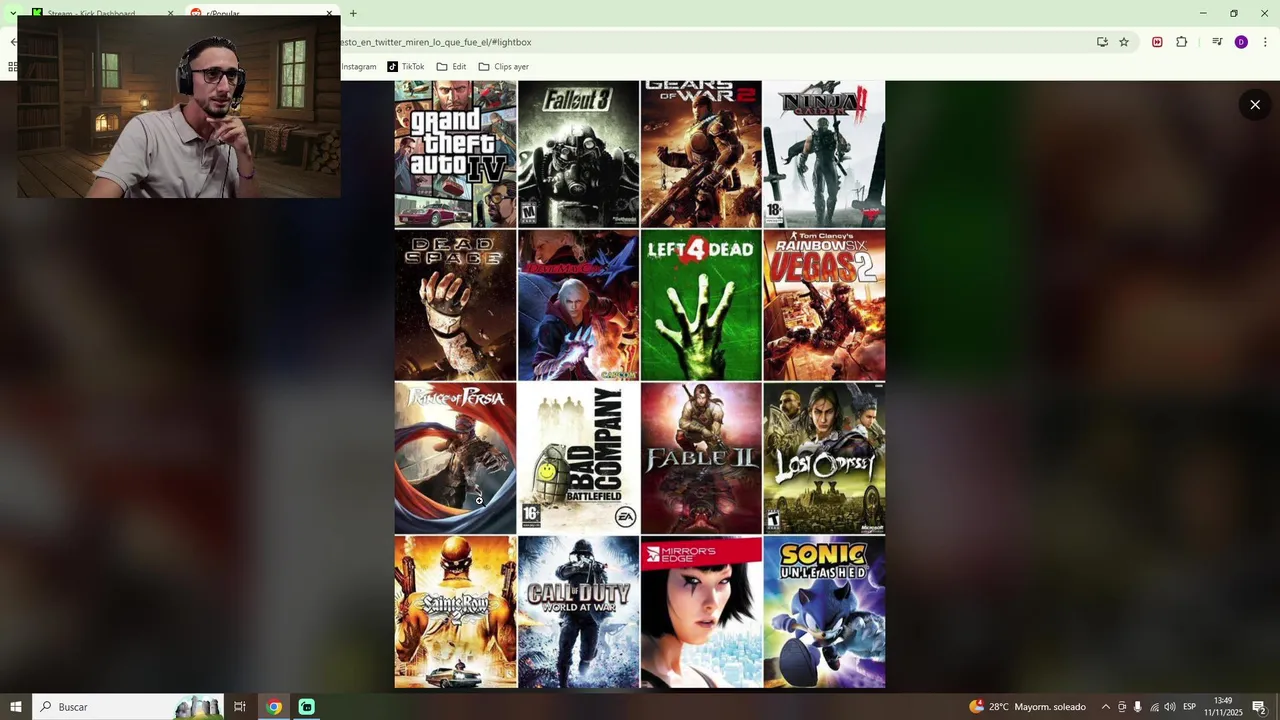Click the Battlefield Bad Company cover

pyautogui.click(x=578, y=459)
